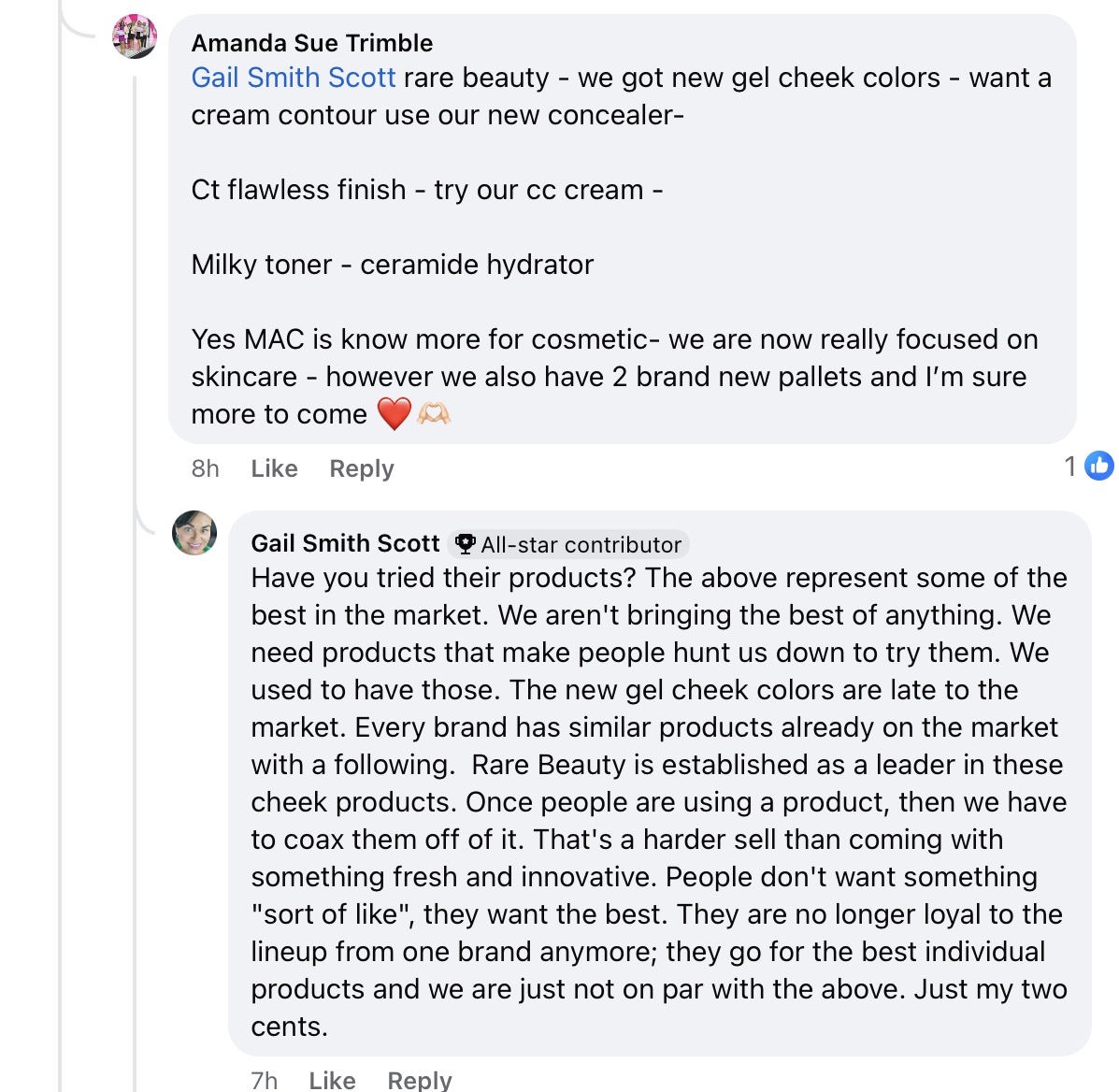Image resolution: width=1119 pixels, height=1092 pixels.
Task: Open Gail Smith Scott's commenter name
Action: [x=345, y=543]
